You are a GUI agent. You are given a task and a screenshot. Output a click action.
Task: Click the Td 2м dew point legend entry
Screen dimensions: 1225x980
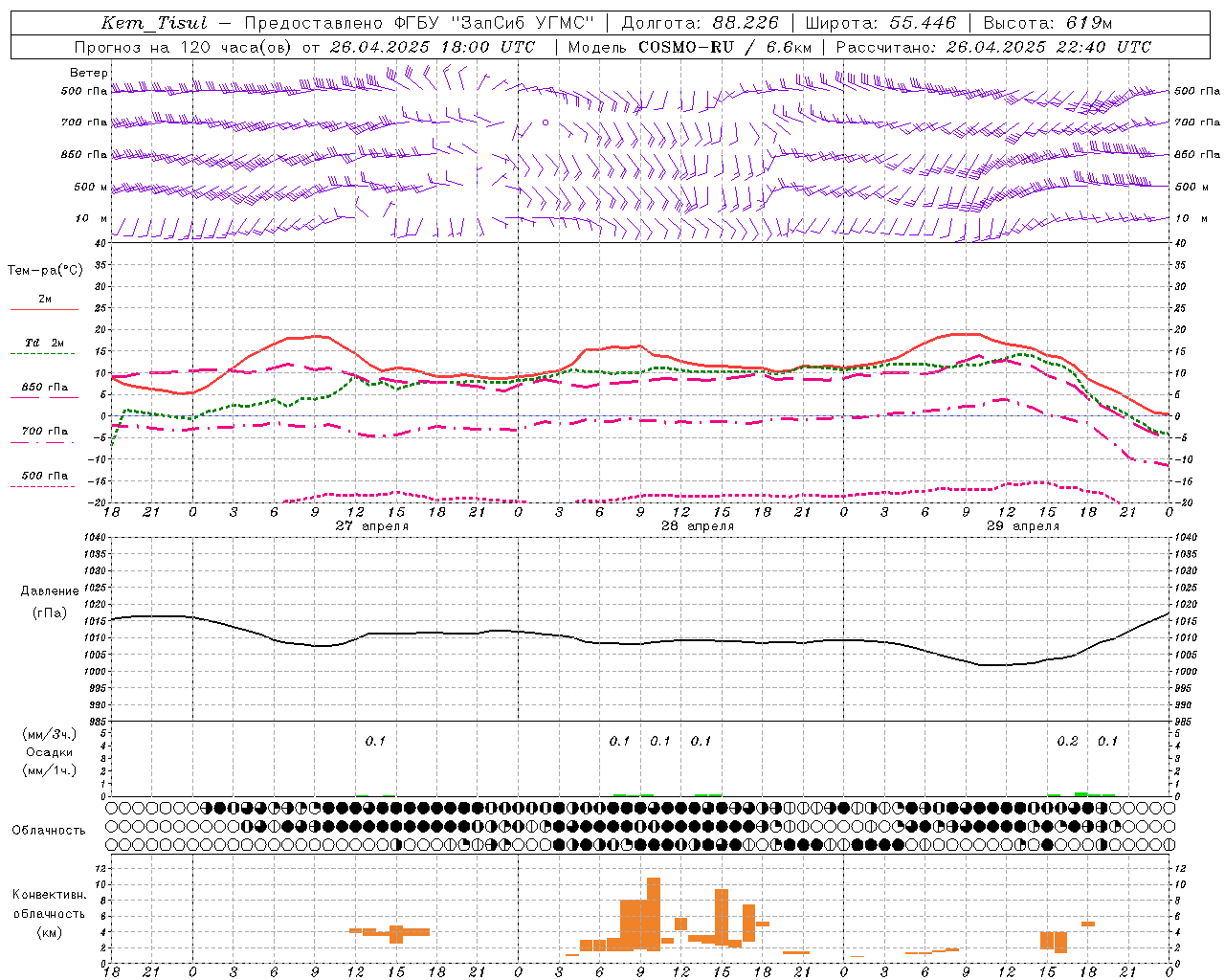tap(44, 343)
